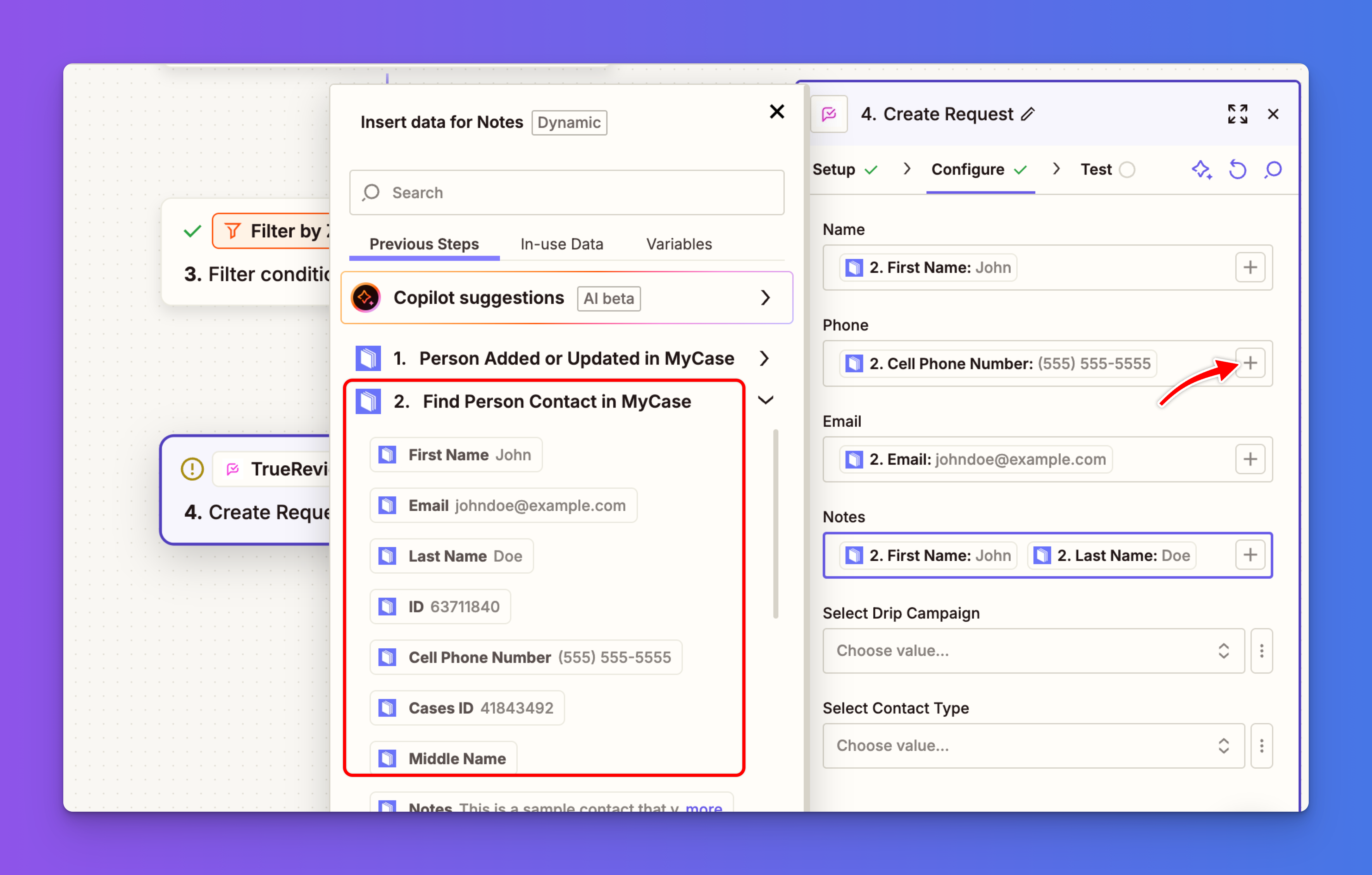
Task: Expand Person Added or Updated in MyCase
Action: [764, 358]
